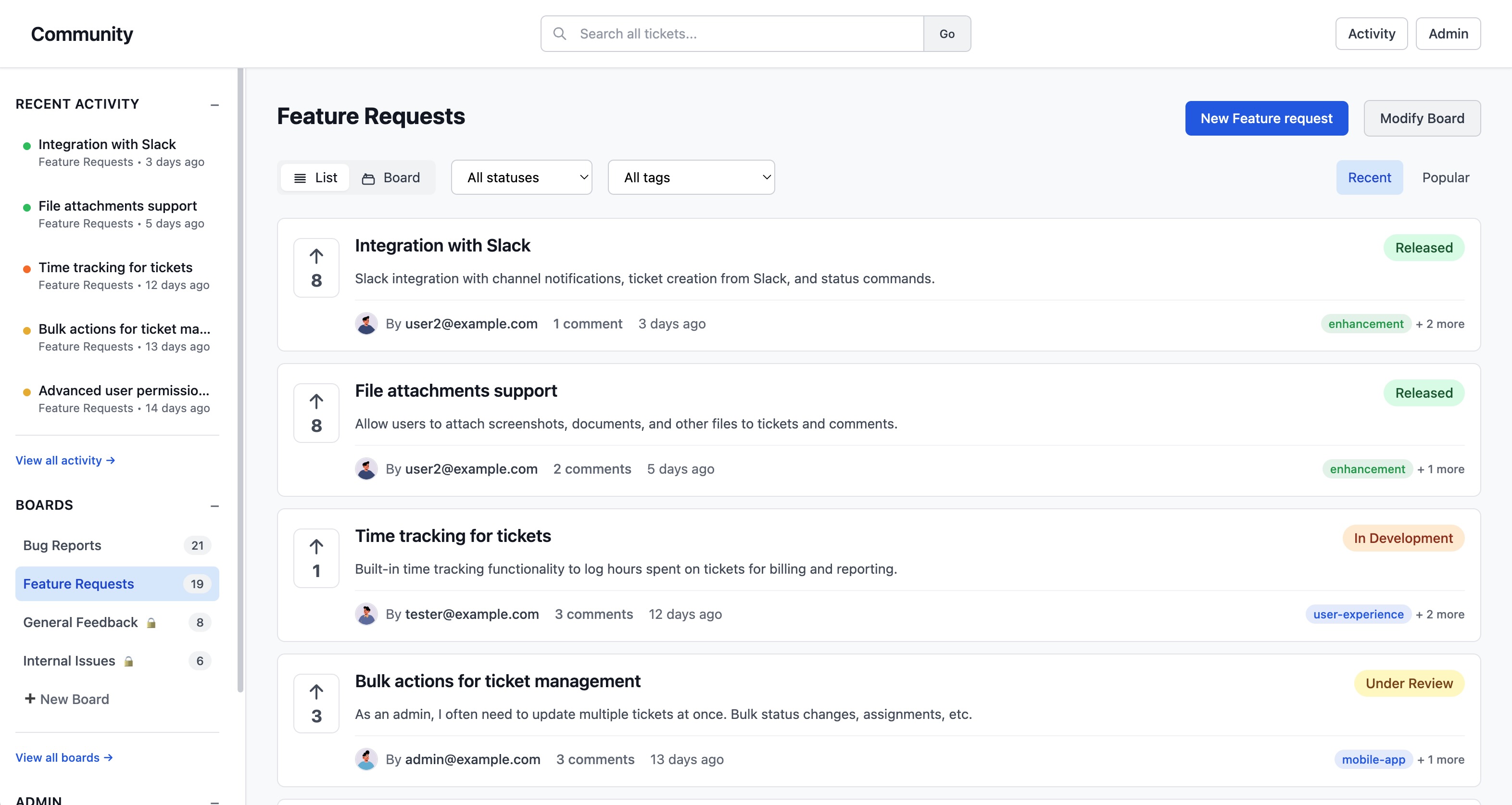This screenshot has width=1512, height=805.
Task: Click the lock icon beside Internal Issues
Action: coord(128,661)
